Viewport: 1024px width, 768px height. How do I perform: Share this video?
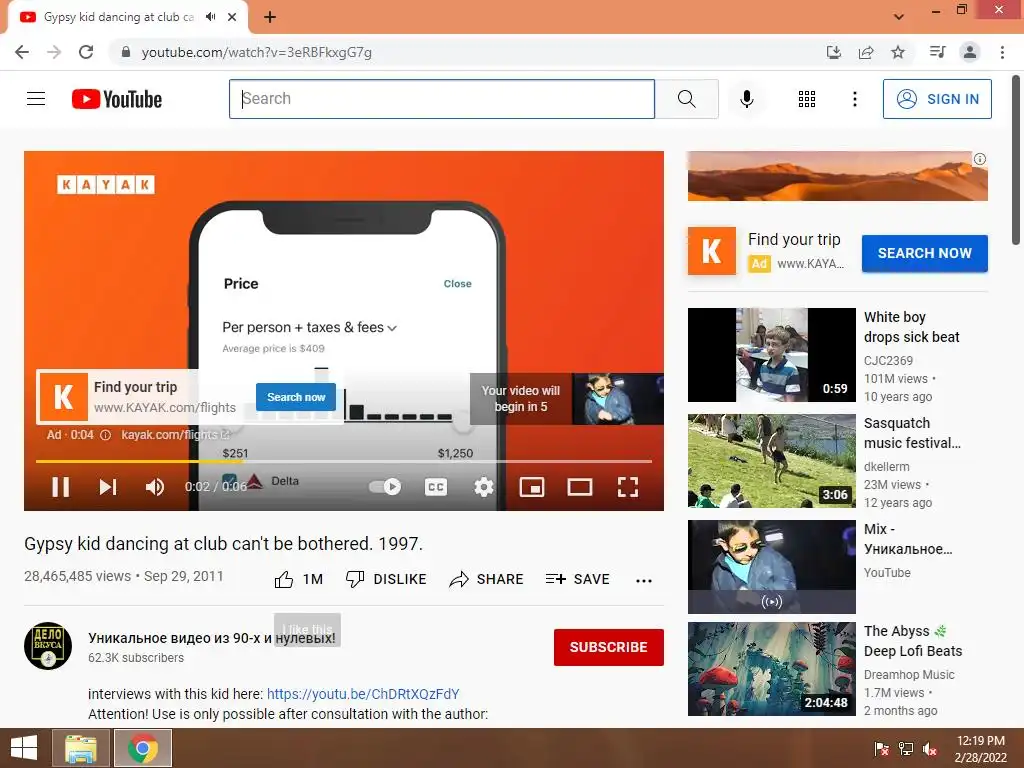(x=487, y=579)
